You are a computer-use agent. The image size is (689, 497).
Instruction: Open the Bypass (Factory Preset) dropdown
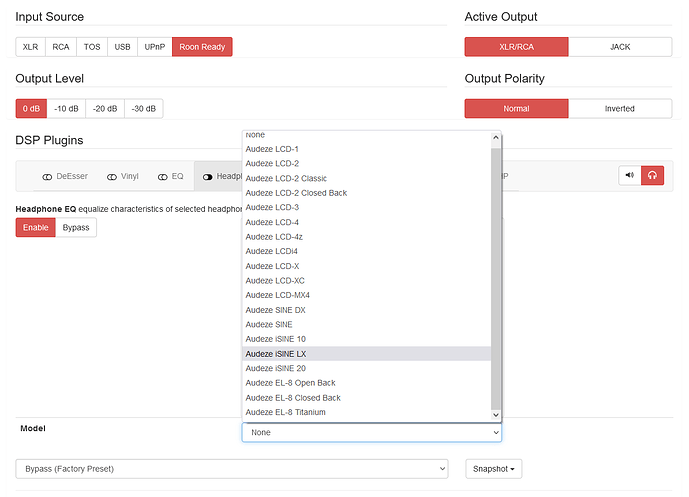coord(232,469)
